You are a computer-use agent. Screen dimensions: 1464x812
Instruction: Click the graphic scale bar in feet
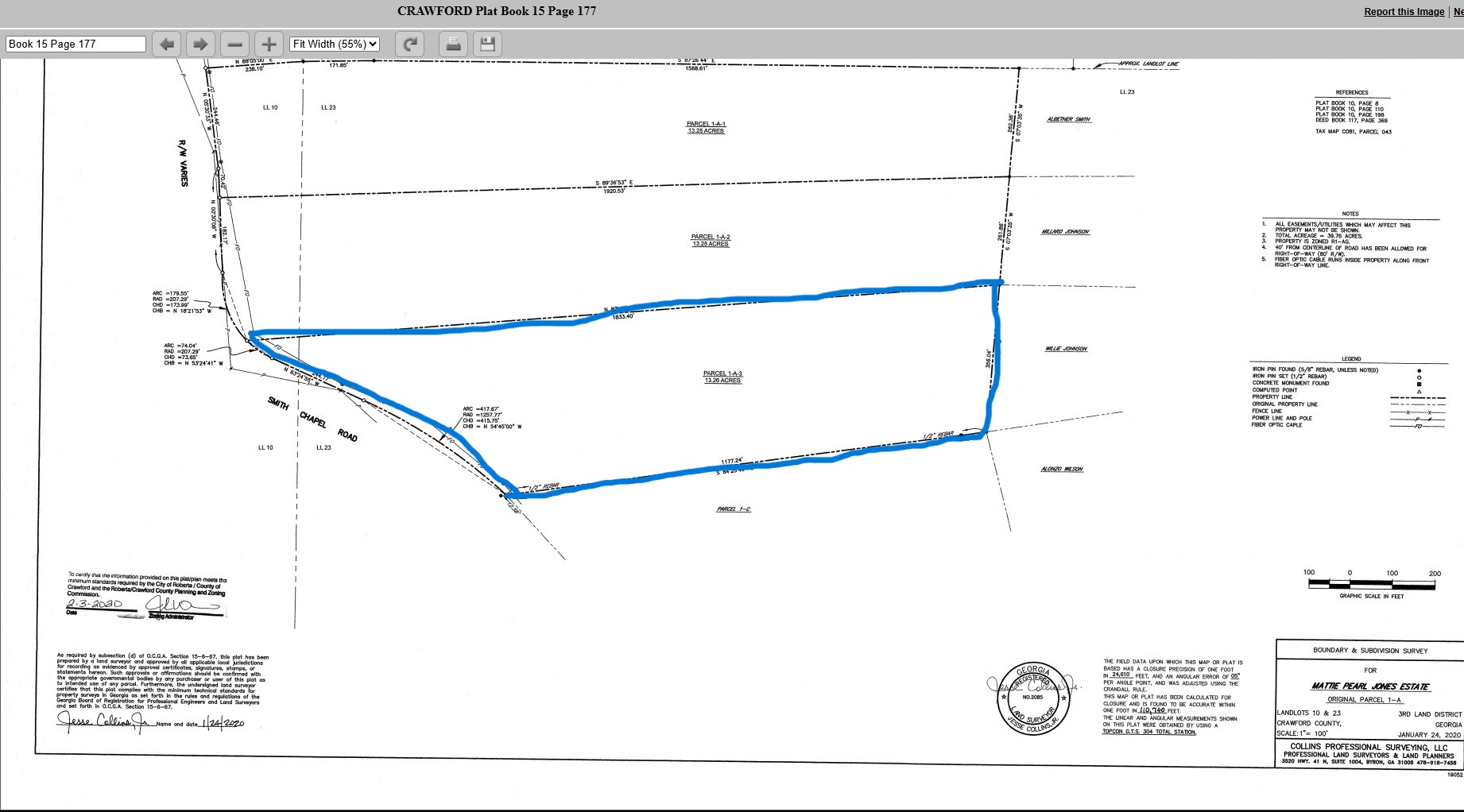(1371, 584)
